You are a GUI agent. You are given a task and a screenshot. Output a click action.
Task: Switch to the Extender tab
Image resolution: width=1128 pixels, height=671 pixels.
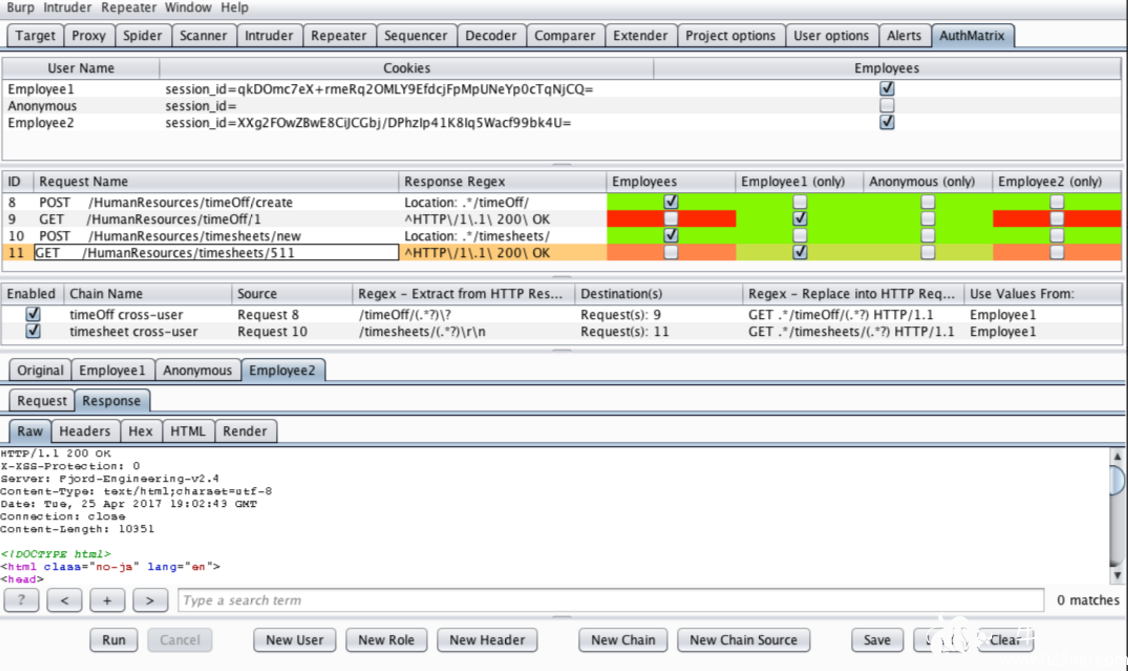click(640, 35)
